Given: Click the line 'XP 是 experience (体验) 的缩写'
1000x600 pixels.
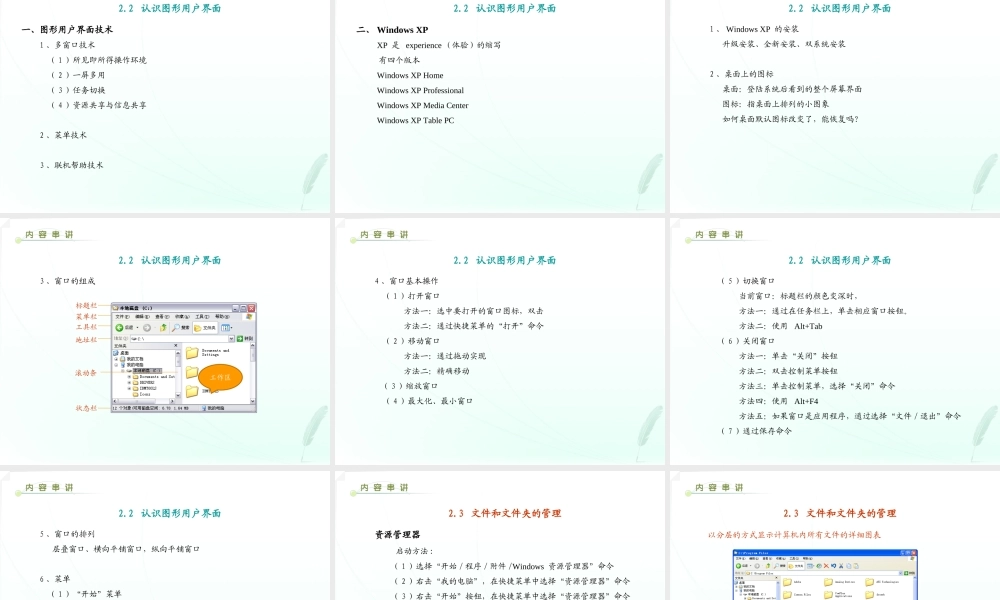Looking at the screenshot, I should pos(439,45).
